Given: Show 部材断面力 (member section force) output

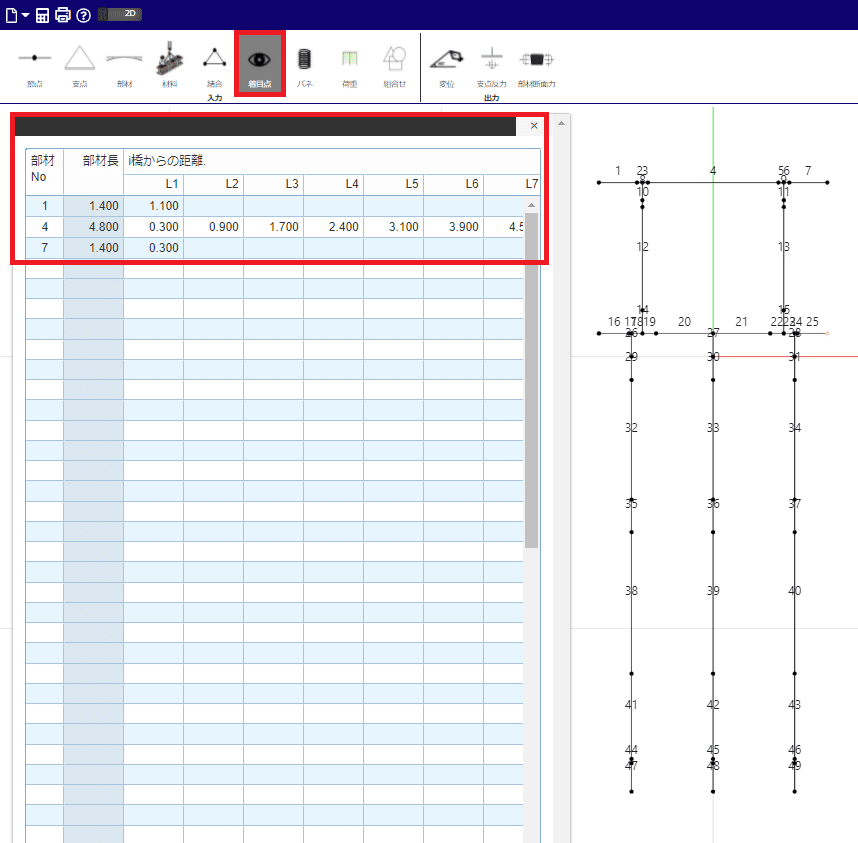Looking at the screenshot, I should tap(537, 66).
